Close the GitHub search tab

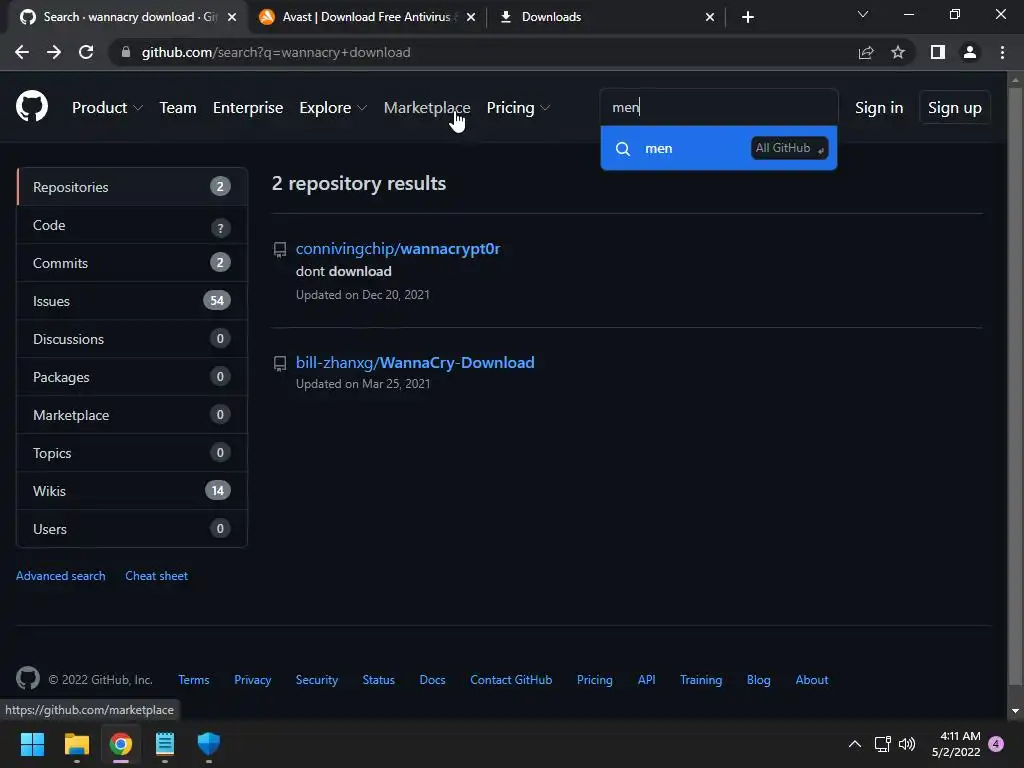[232, 17]
